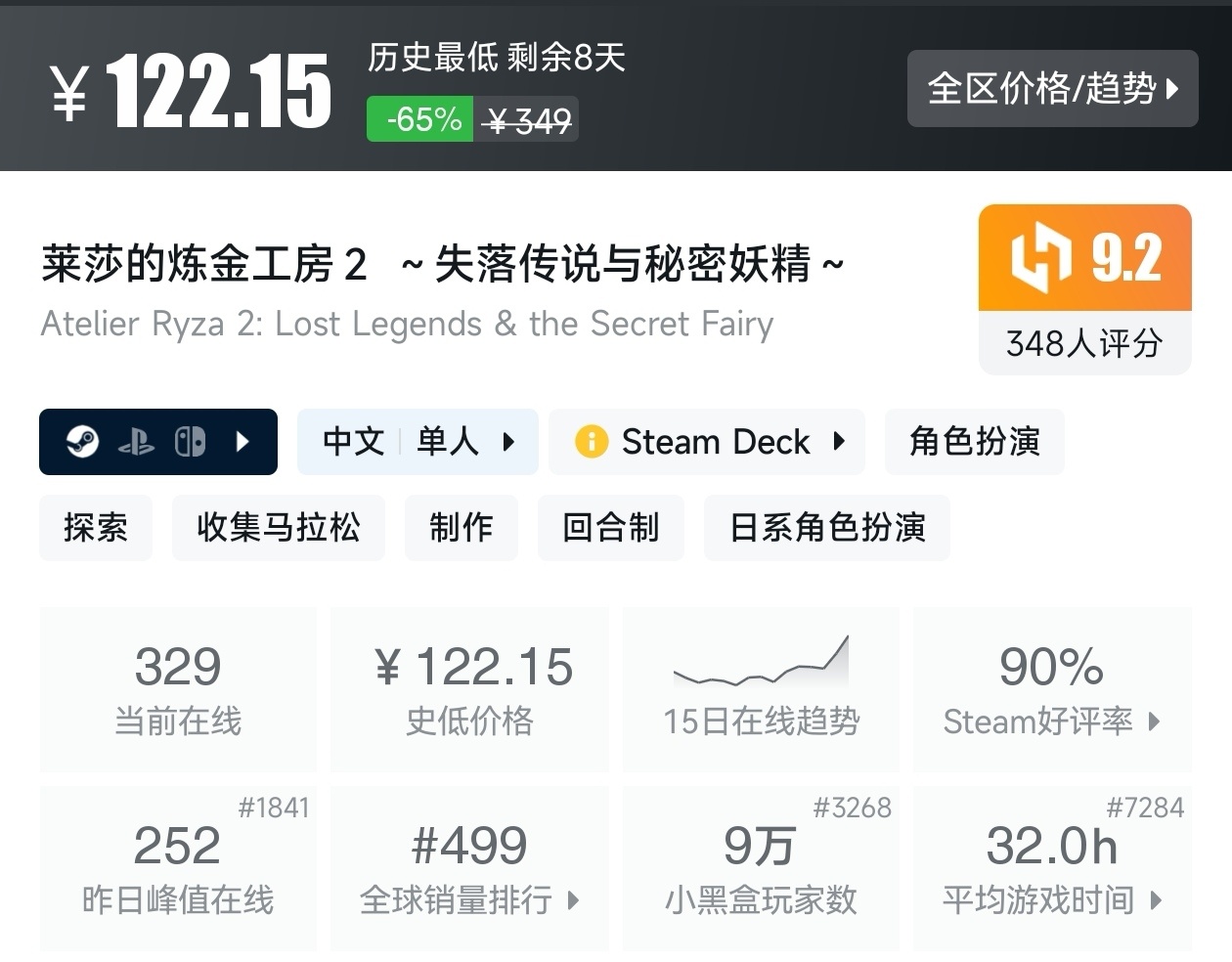Expand the platforms list arrow
Image resolution: width=1232 pixels, height=962 pixels.
(242, 442)
